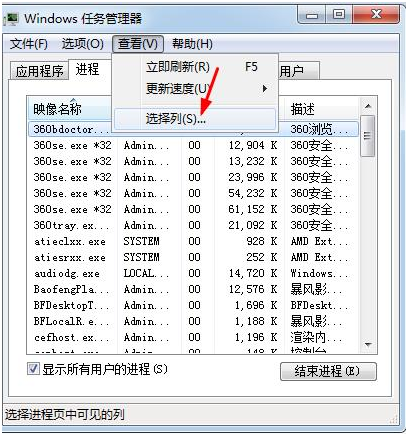This screenshot has width=408, height=436.
Task: Select the 进程 tab
Action: [x=87, y=69]
